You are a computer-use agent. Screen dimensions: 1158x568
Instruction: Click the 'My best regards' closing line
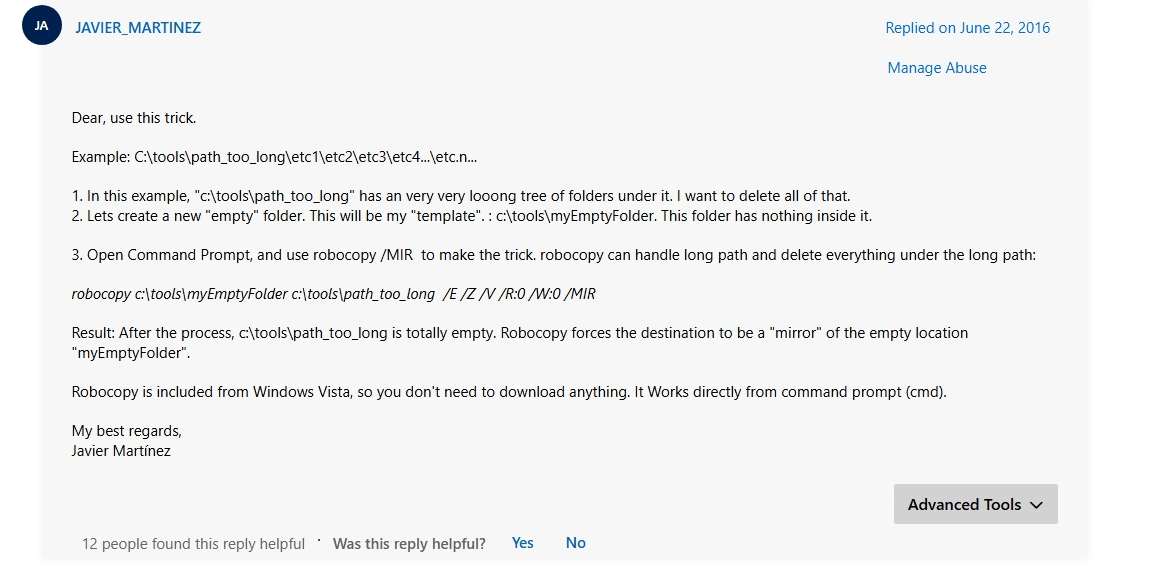[x=126, y=431]
